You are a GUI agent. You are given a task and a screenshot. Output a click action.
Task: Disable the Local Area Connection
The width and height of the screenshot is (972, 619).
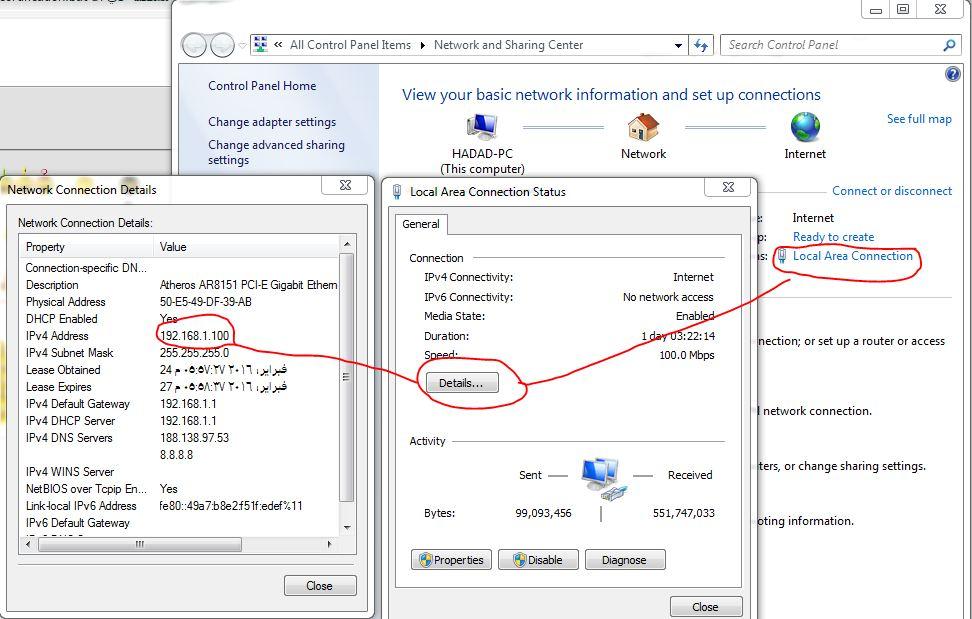(538, 560)
